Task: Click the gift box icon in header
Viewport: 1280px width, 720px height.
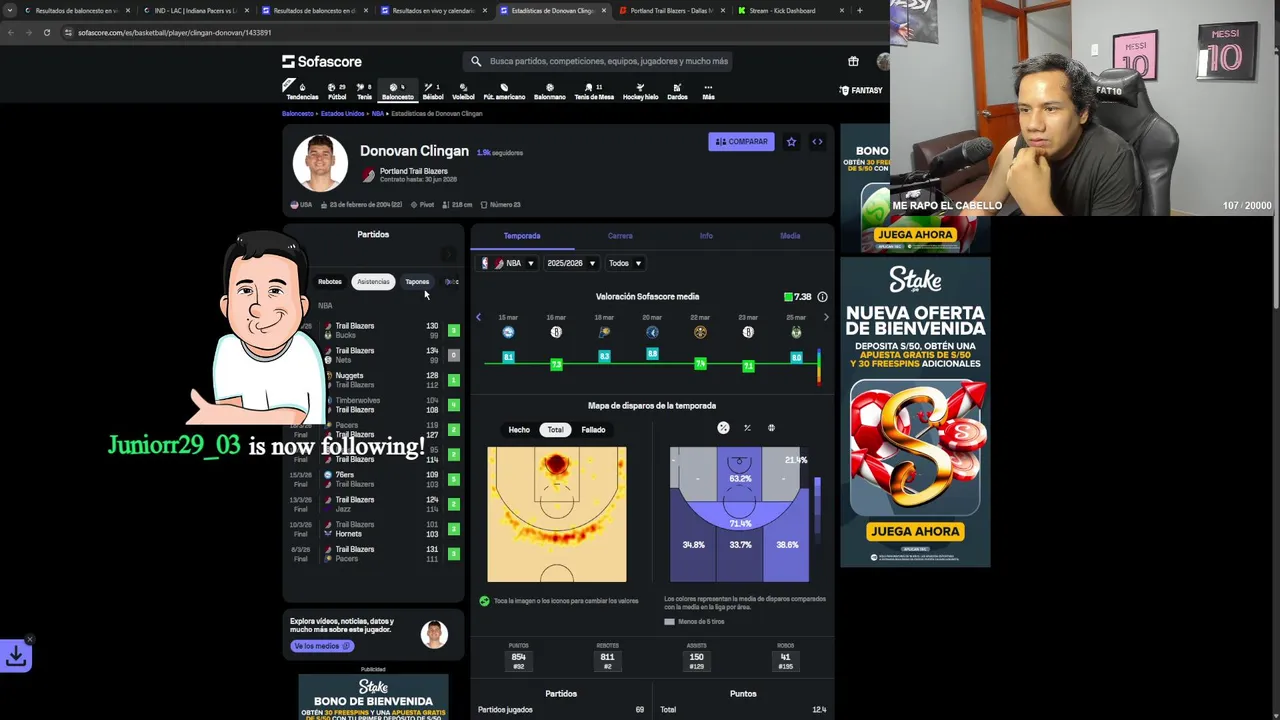Action: pos(853,61)
